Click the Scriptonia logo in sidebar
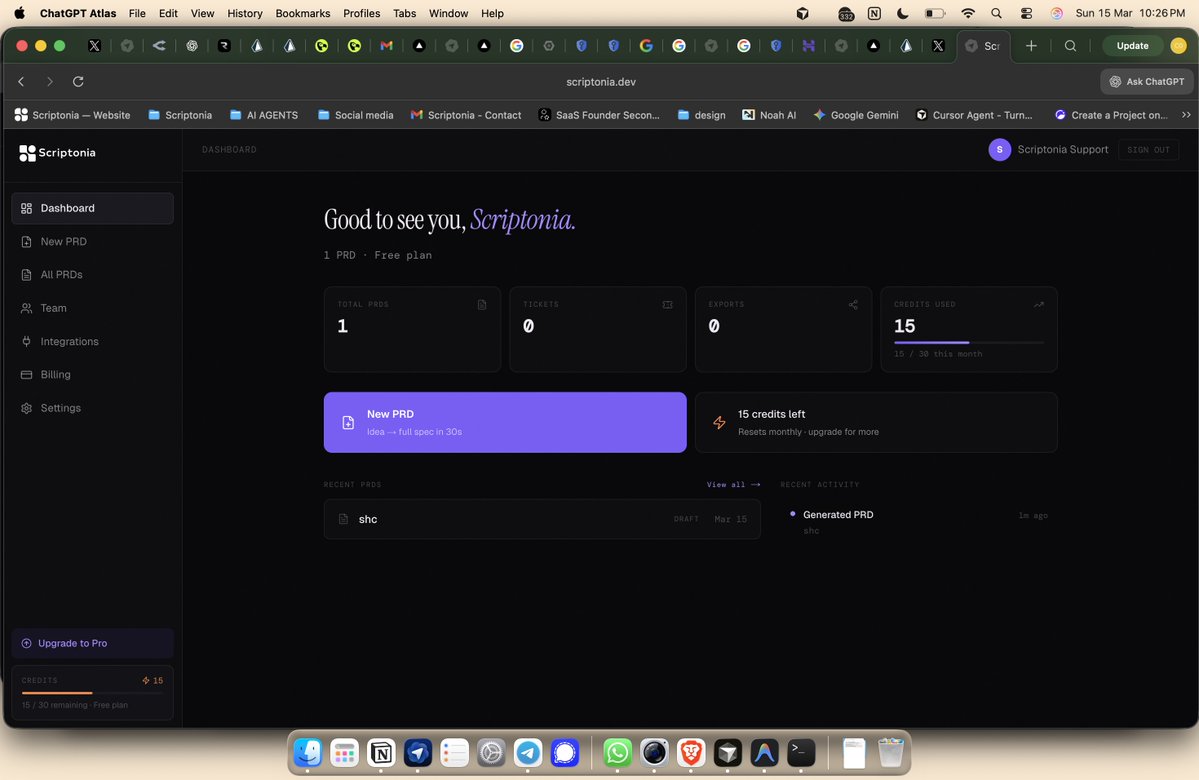 coord(57,153)
